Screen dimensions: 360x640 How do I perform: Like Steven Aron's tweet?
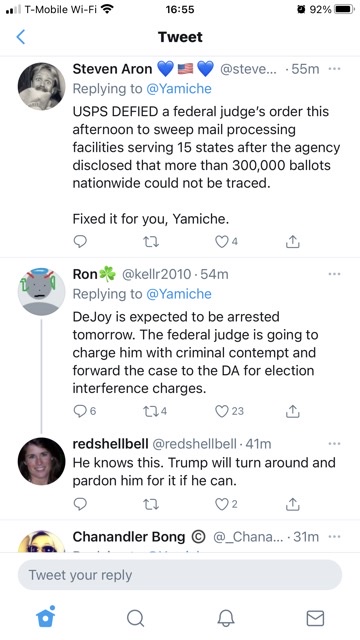(226, 242)
